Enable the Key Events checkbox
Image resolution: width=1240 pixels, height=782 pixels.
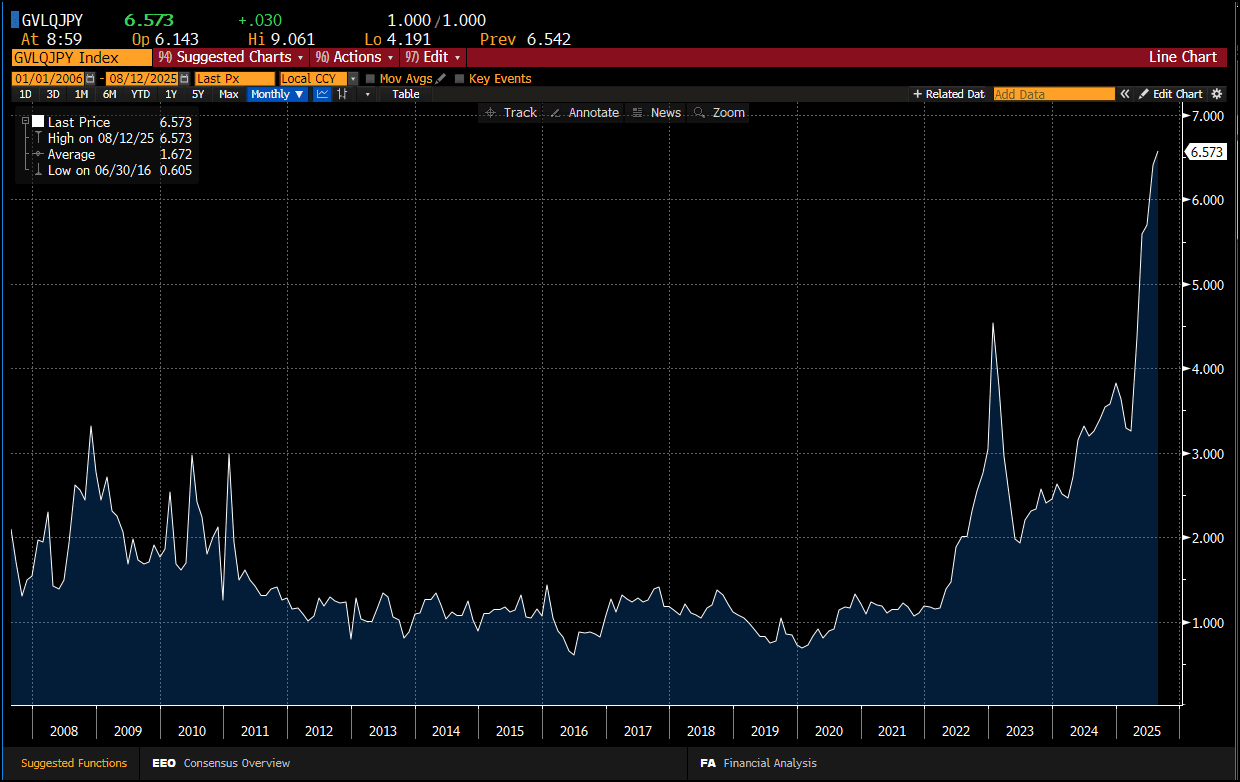point(460,78)
